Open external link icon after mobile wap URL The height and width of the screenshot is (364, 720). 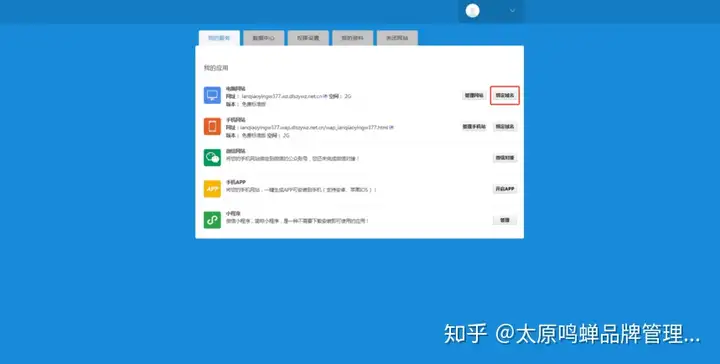(392, 127)
